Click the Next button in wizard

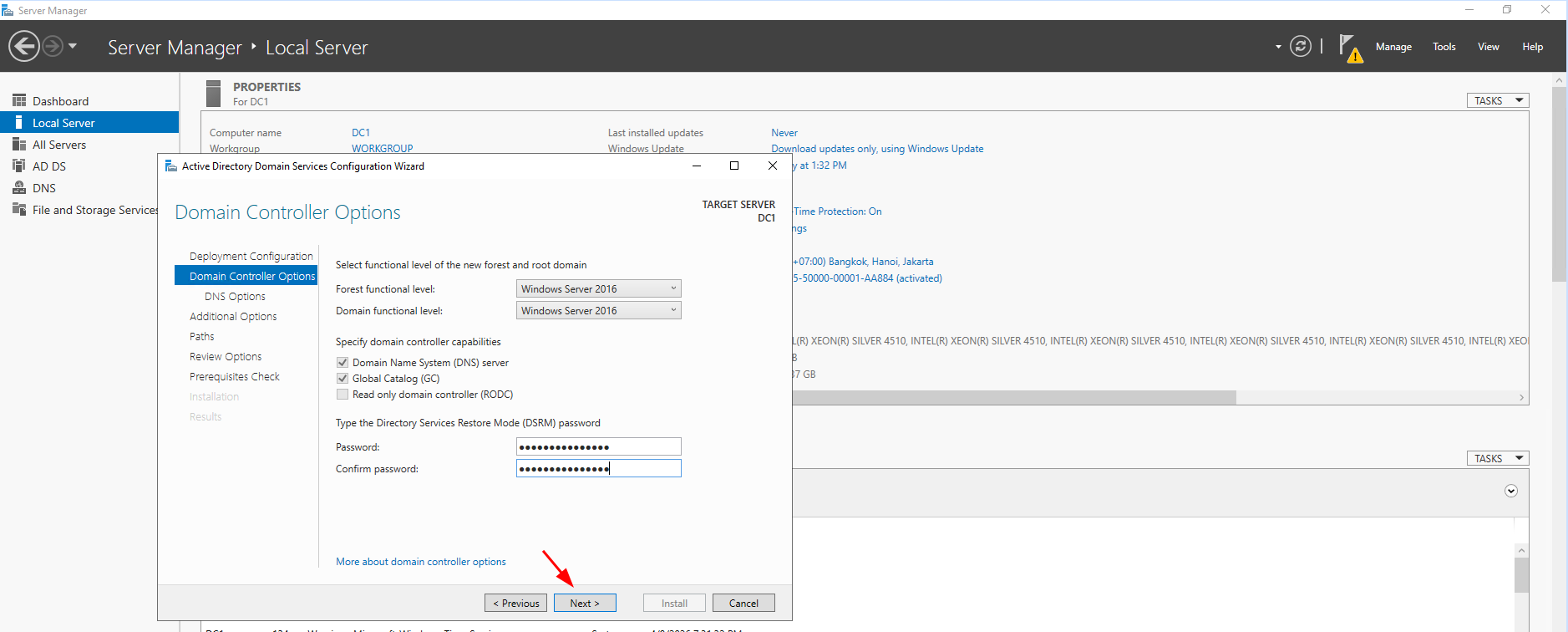(x=585, y=603)
